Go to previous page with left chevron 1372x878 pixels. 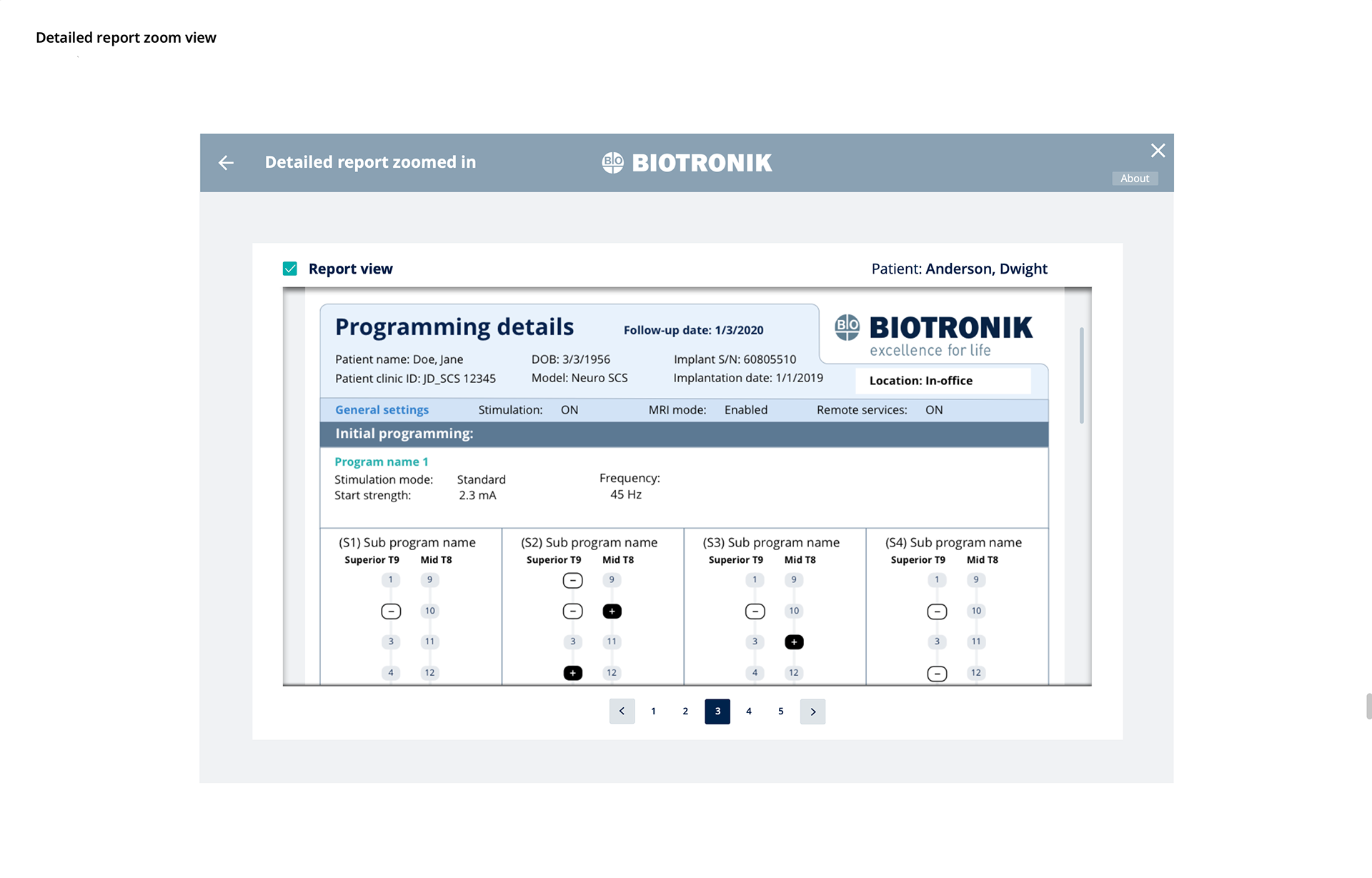tap(622, 712)
